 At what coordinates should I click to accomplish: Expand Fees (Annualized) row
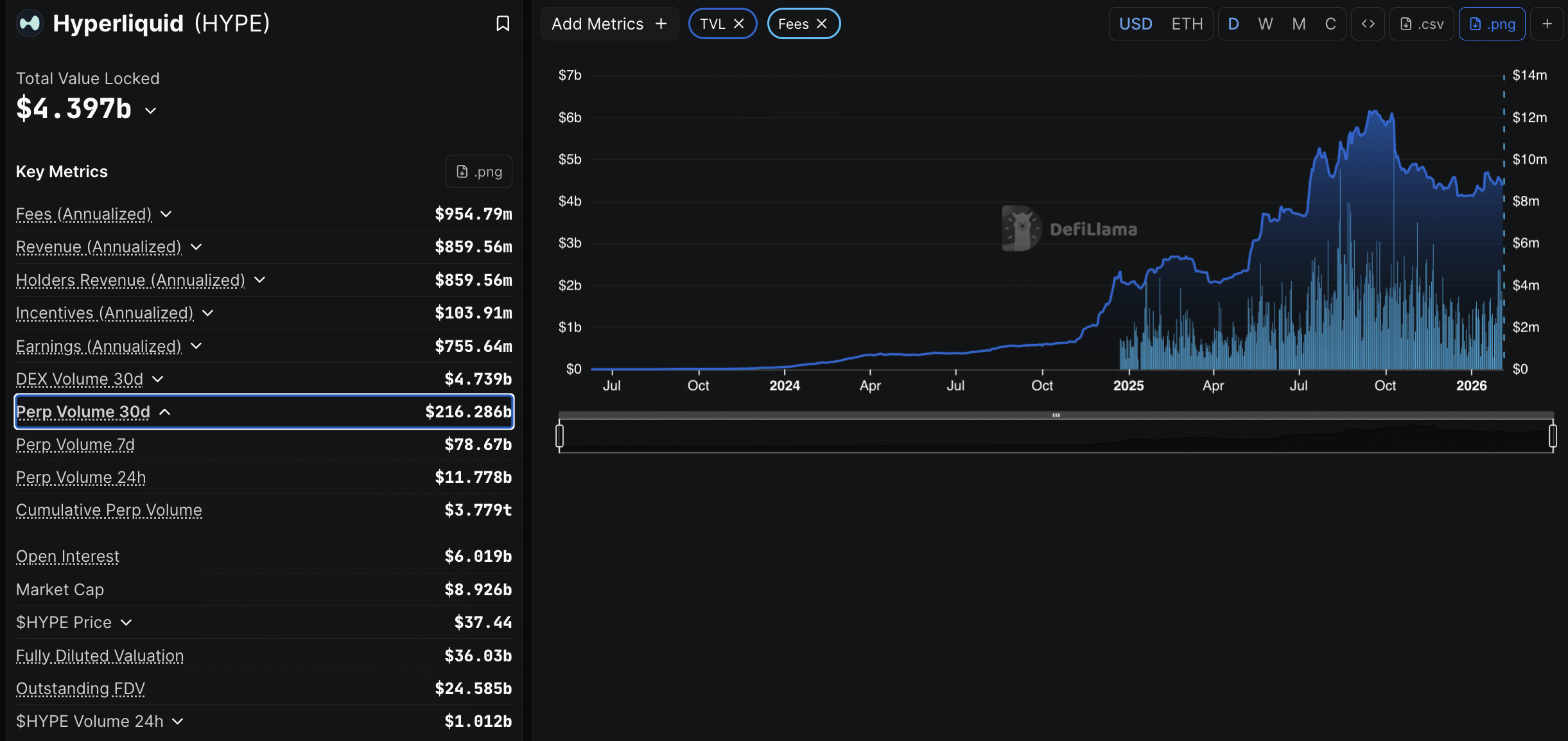click(x=166, y=214)
